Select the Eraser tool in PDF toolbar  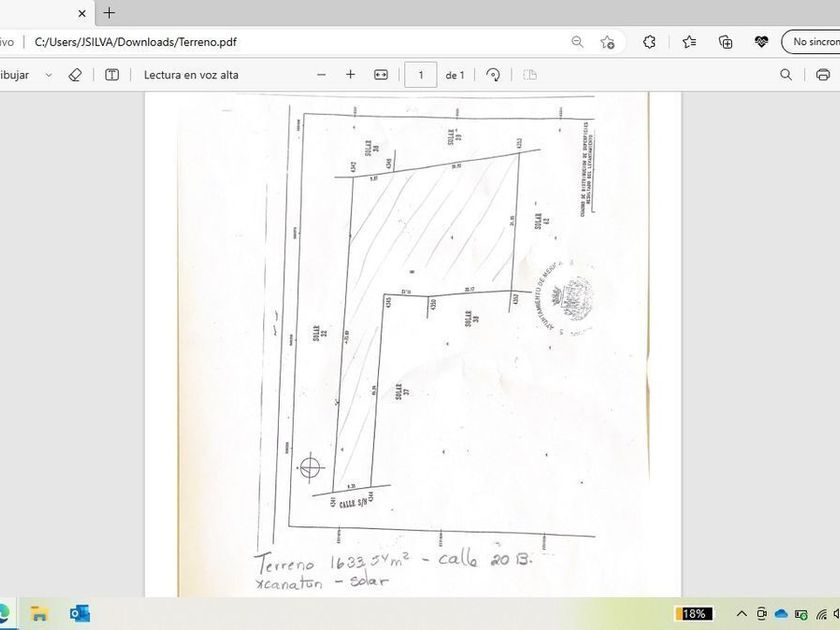76,75
